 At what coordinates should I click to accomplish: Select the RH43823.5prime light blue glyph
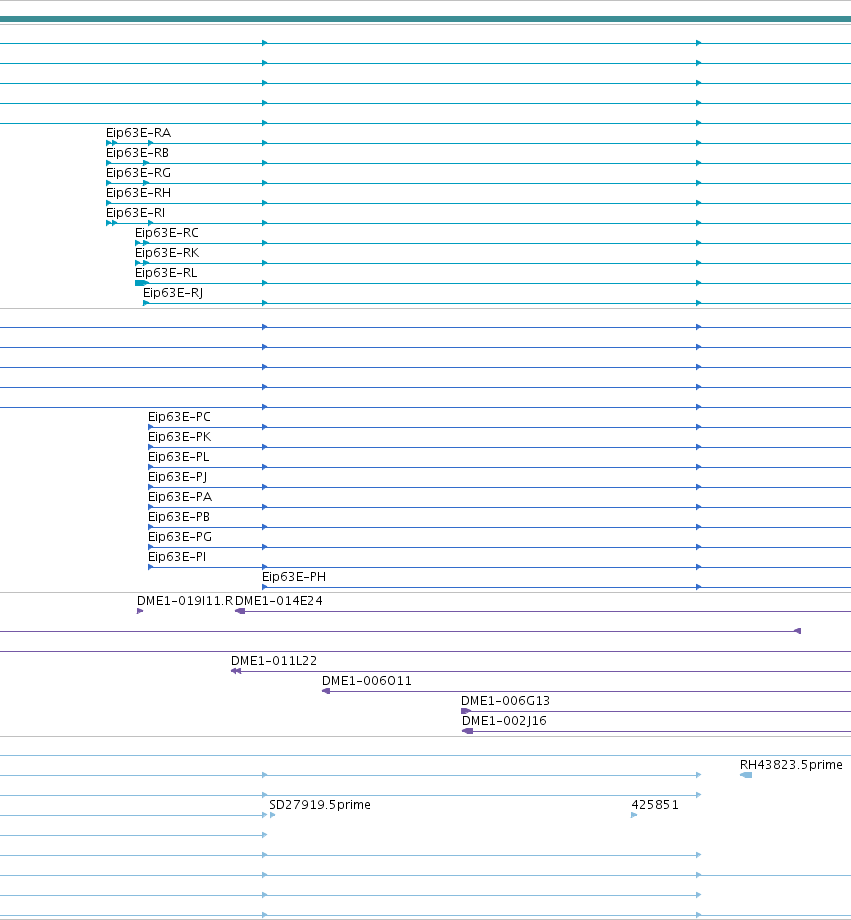(x=746, y=775)
